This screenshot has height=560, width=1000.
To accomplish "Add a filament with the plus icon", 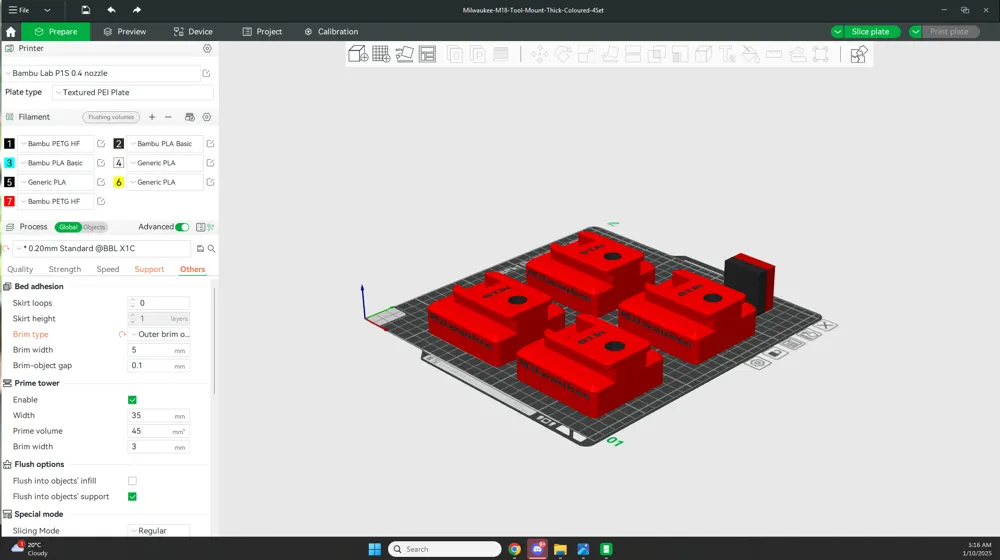I will 152,117.
